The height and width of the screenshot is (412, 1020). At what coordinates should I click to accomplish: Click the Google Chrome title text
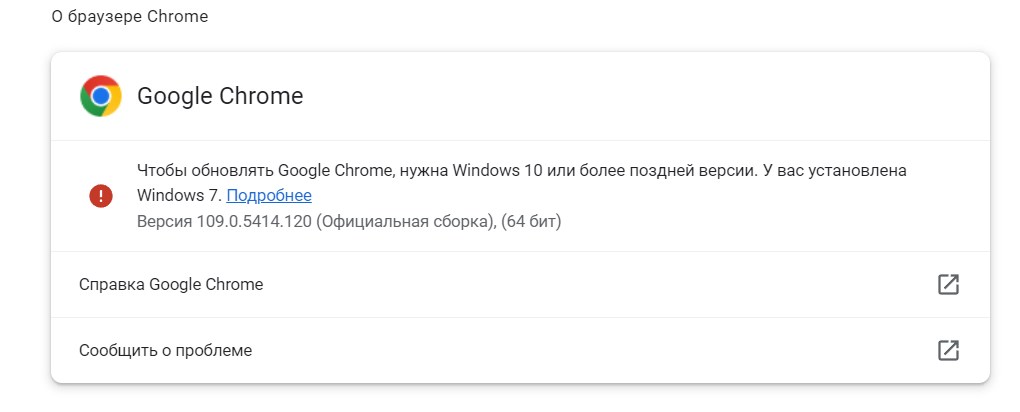click(220, 96)
